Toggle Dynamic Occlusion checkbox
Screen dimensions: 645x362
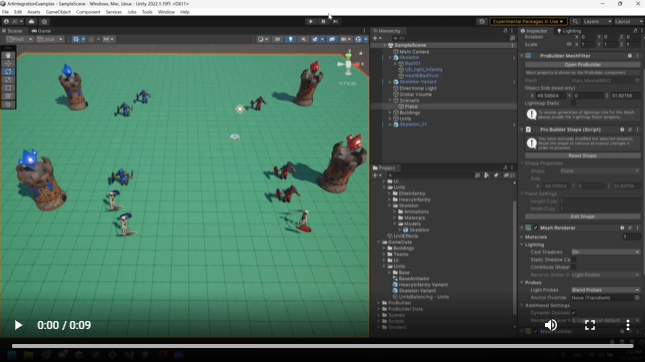[x=573, y=313]
